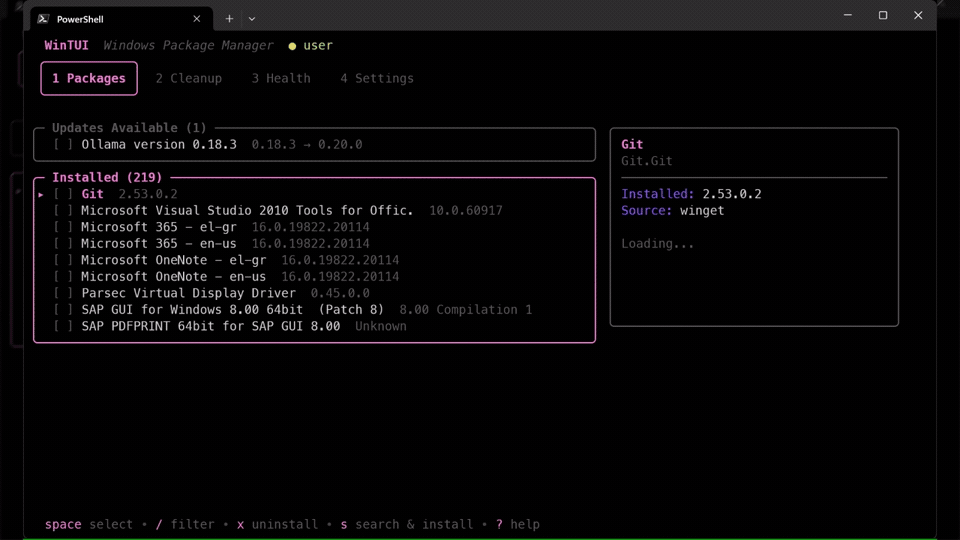The width and height of the screenshot is (960, 540).
Task: Close the terminal window
Action: point(918,15)
